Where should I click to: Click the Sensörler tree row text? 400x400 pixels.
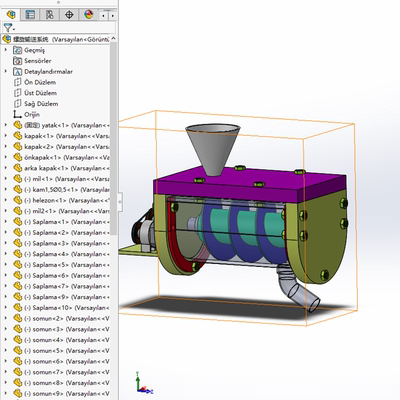[x=38, y=61]
